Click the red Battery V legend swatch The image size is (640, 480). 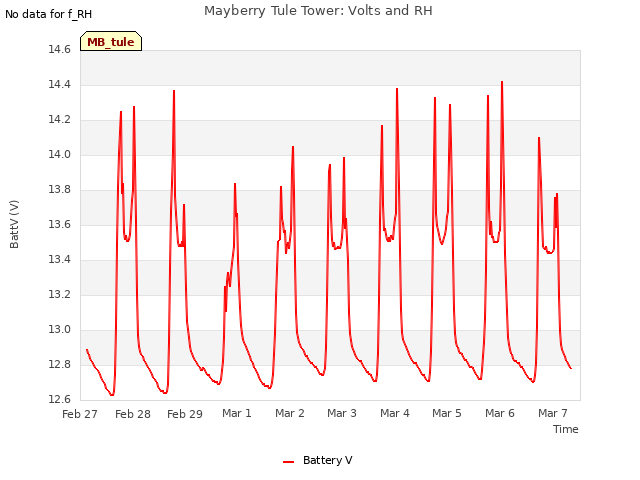coord(288,462)
